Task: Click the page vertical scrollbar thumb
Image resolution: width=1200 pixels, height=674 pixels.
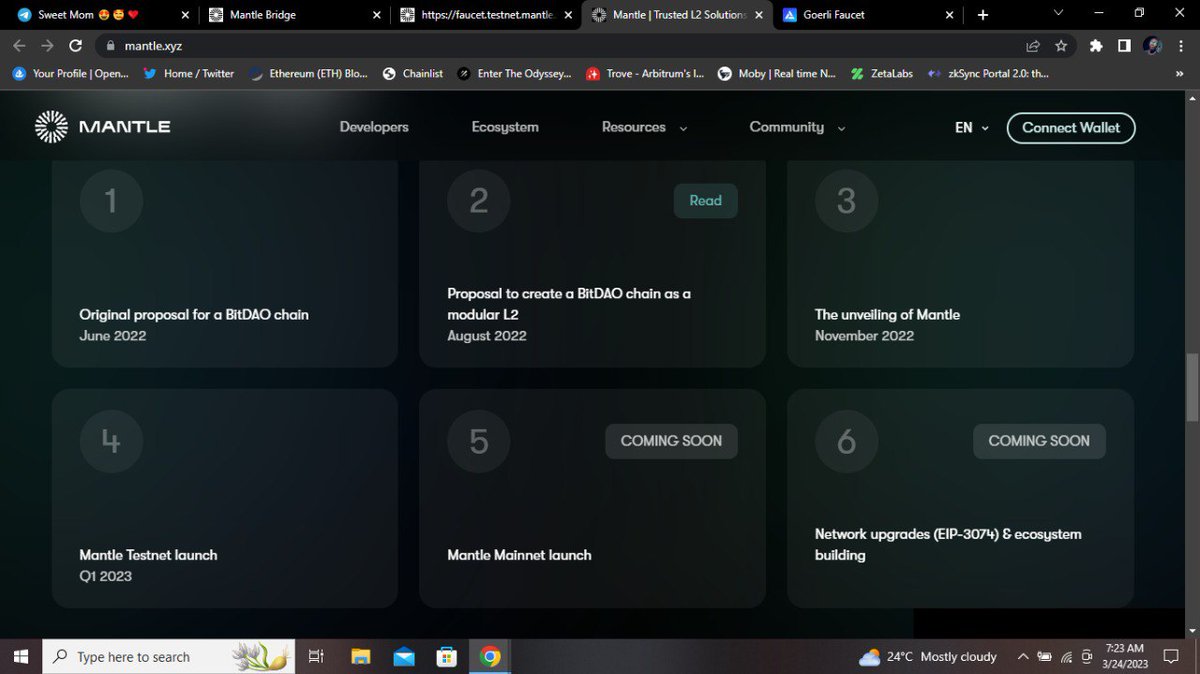Action: (x=1192, y=388)
